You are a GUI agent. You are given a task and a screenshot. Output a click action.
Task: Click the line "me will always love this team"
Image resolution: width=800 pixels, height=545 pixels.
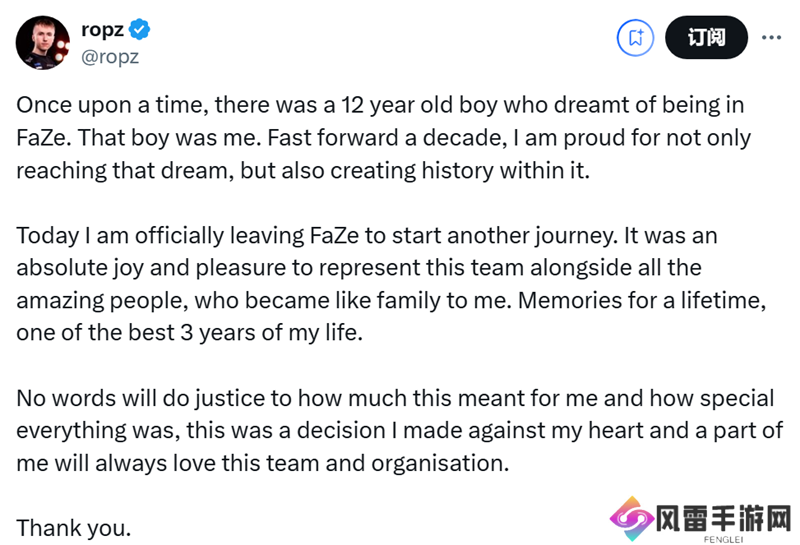tap(263, 463)
